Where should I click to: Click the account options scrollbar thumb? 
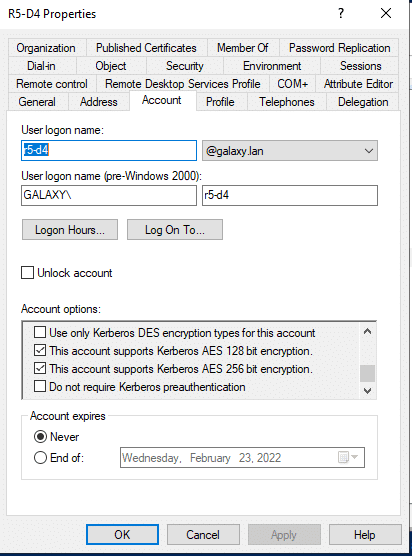pos(367,373)
